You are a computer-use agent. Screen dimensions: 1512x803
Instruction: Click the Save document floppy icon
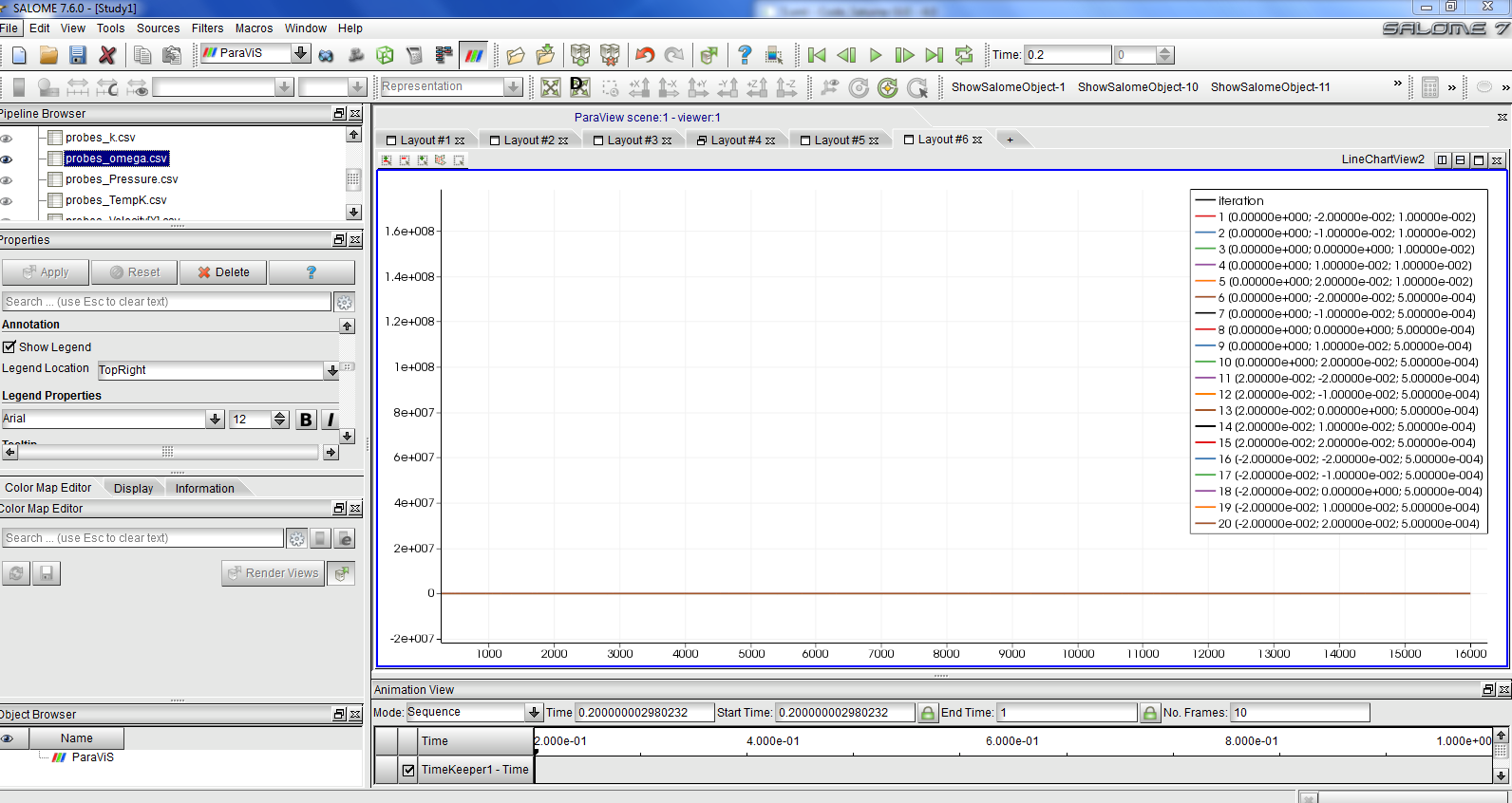click(78, 55)
